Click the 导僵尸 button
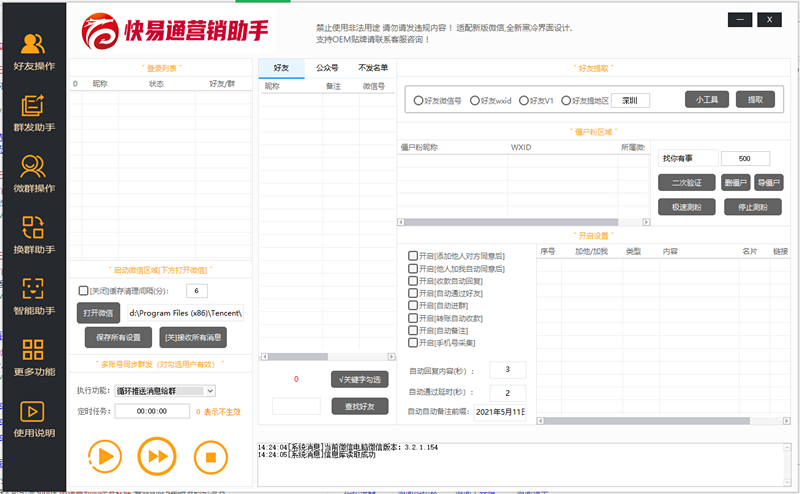The width and height of the screenshot is (800, 494). point(768,183)
